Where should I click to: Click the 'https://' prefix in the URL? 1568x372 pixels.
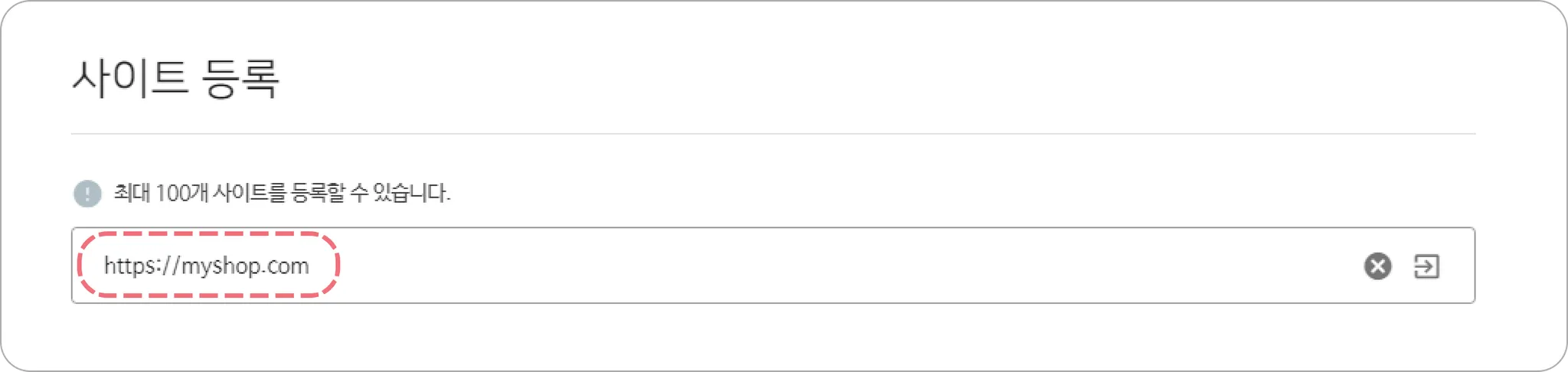click(141, 266)
